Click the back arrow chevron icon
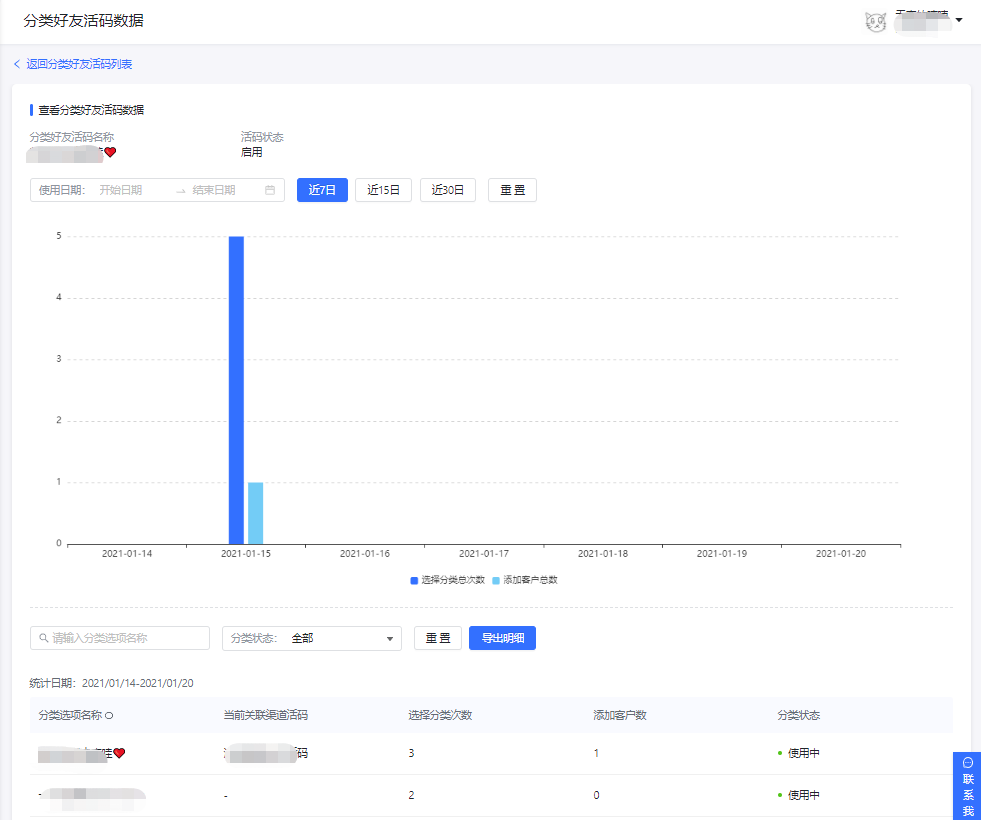Screen dimensions: 981x820 click(17, 64)
